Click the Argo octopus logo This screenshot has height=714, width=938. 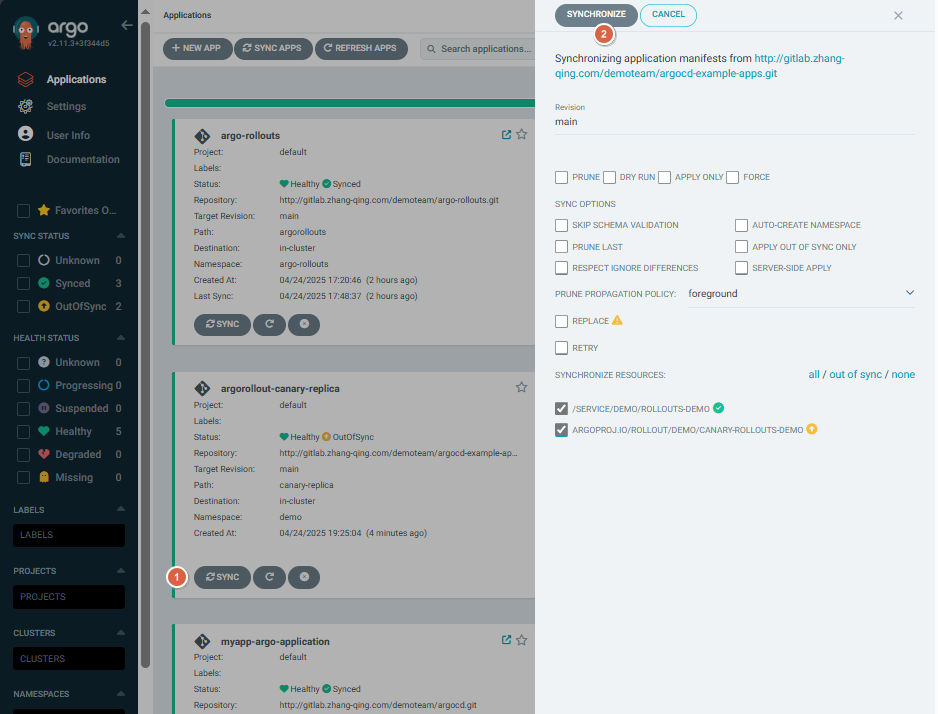coord(25,33)
